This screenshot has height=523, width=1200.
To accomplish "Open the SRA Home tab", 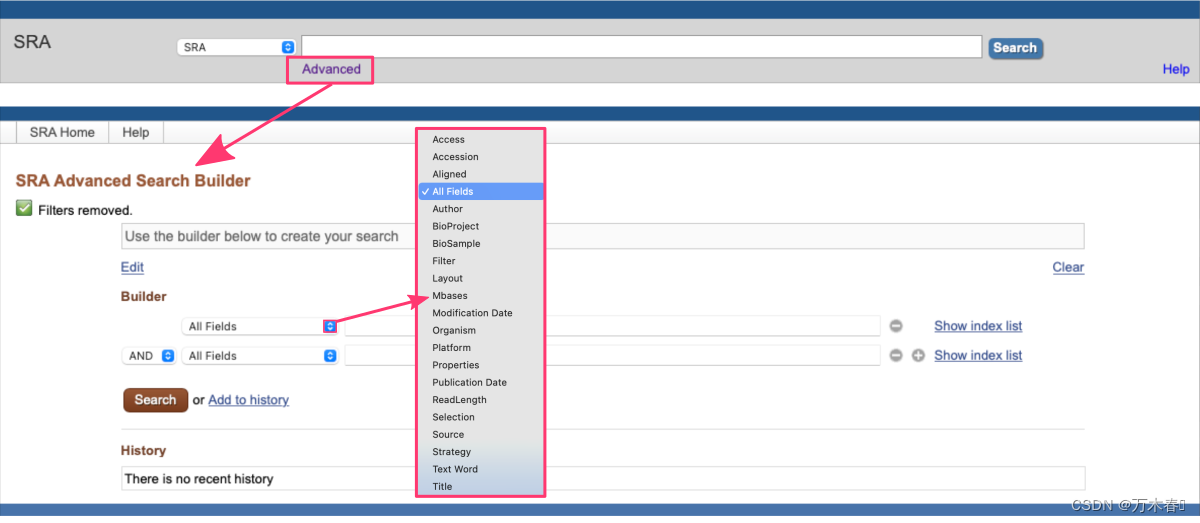I will click(x=62, y=132).
